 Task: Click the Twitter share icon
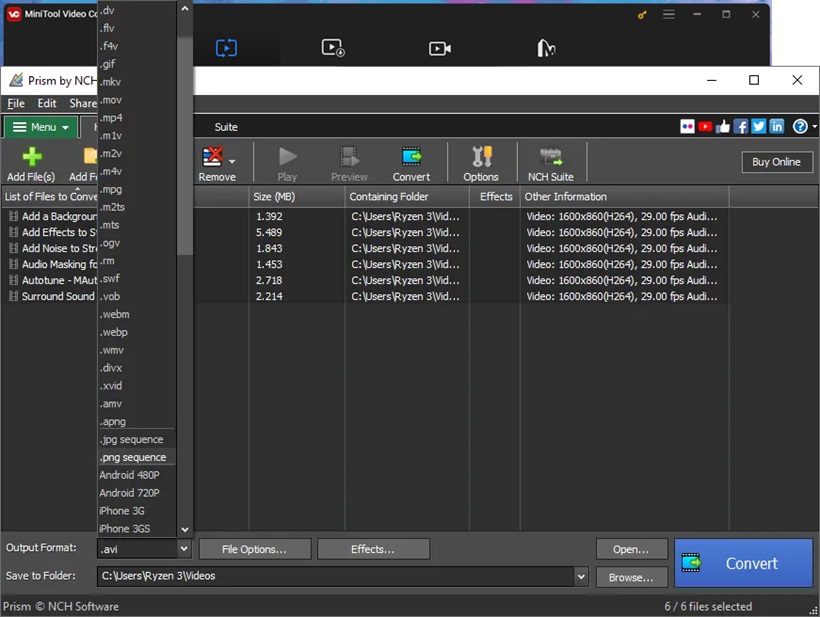(x=758, y=127)
